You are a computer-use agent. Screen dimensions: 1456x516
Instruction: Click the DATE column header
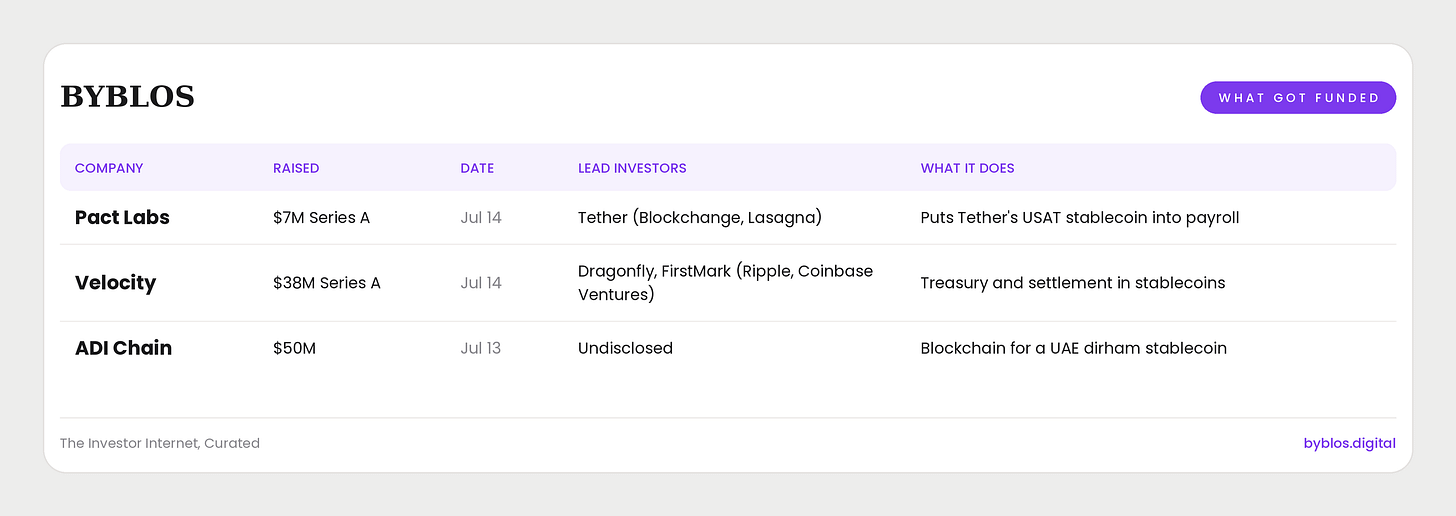point(477,168)
